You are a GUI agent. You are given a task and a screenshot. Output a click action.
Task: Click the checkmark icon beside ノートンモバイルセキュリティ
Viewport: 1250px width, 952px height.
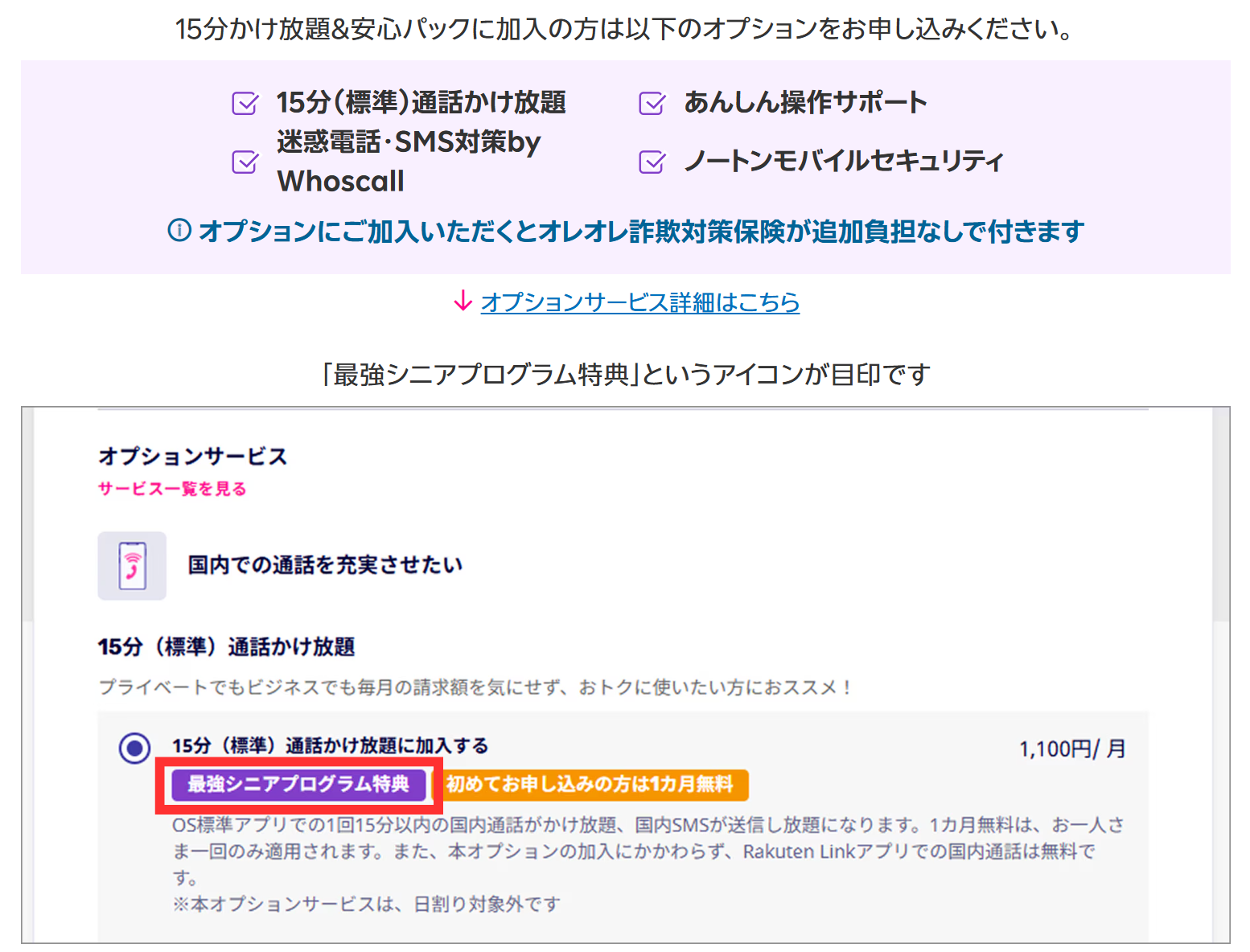coord(652,162)
